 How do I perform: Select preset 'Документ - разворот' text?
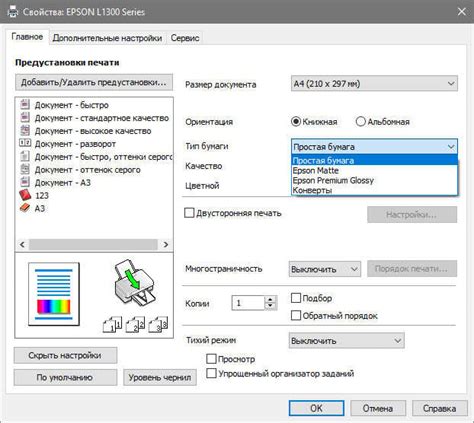pyautogui.click(x=75, y=144)
